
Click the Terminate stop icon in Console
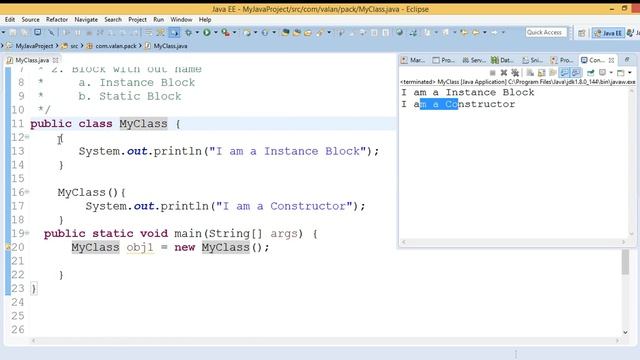click(493, 73)
